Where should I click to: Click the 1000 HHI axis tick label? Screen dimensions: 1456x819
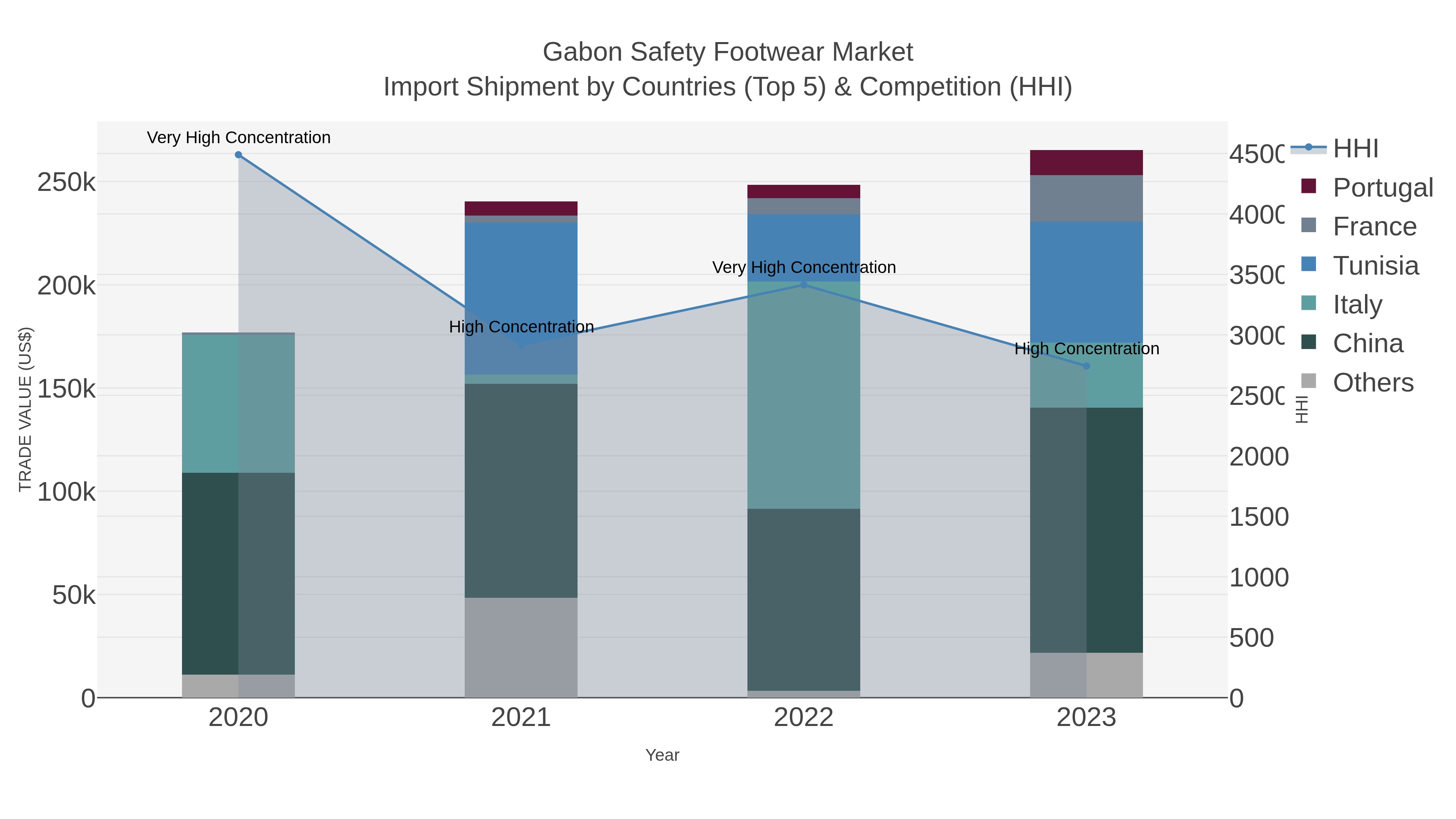1259,578
